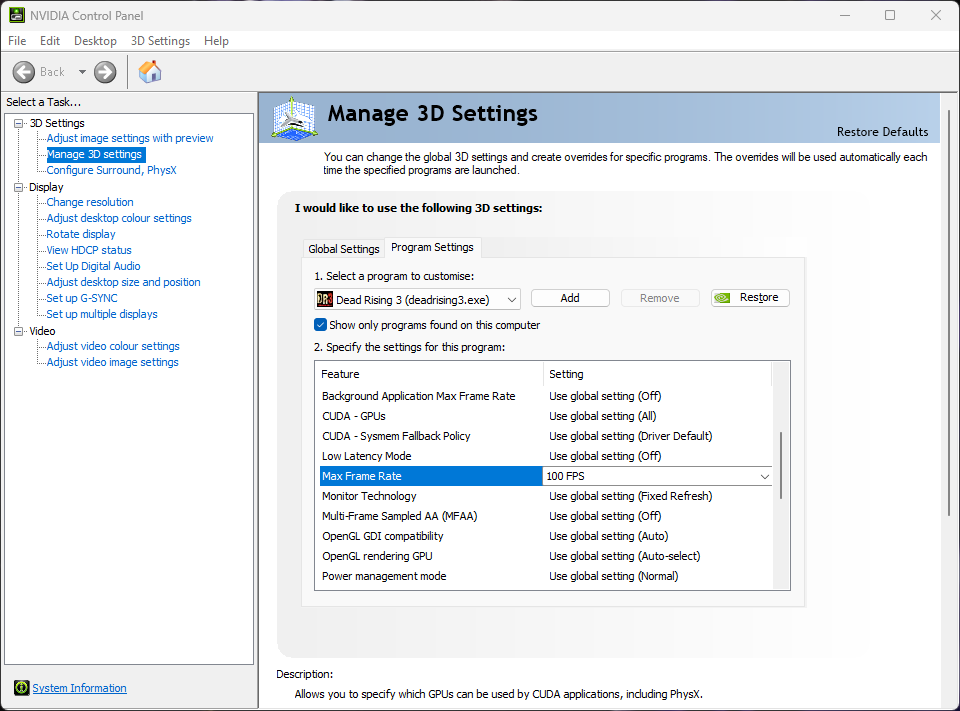Open the back history dropdown arrow

tap(82, 72)
